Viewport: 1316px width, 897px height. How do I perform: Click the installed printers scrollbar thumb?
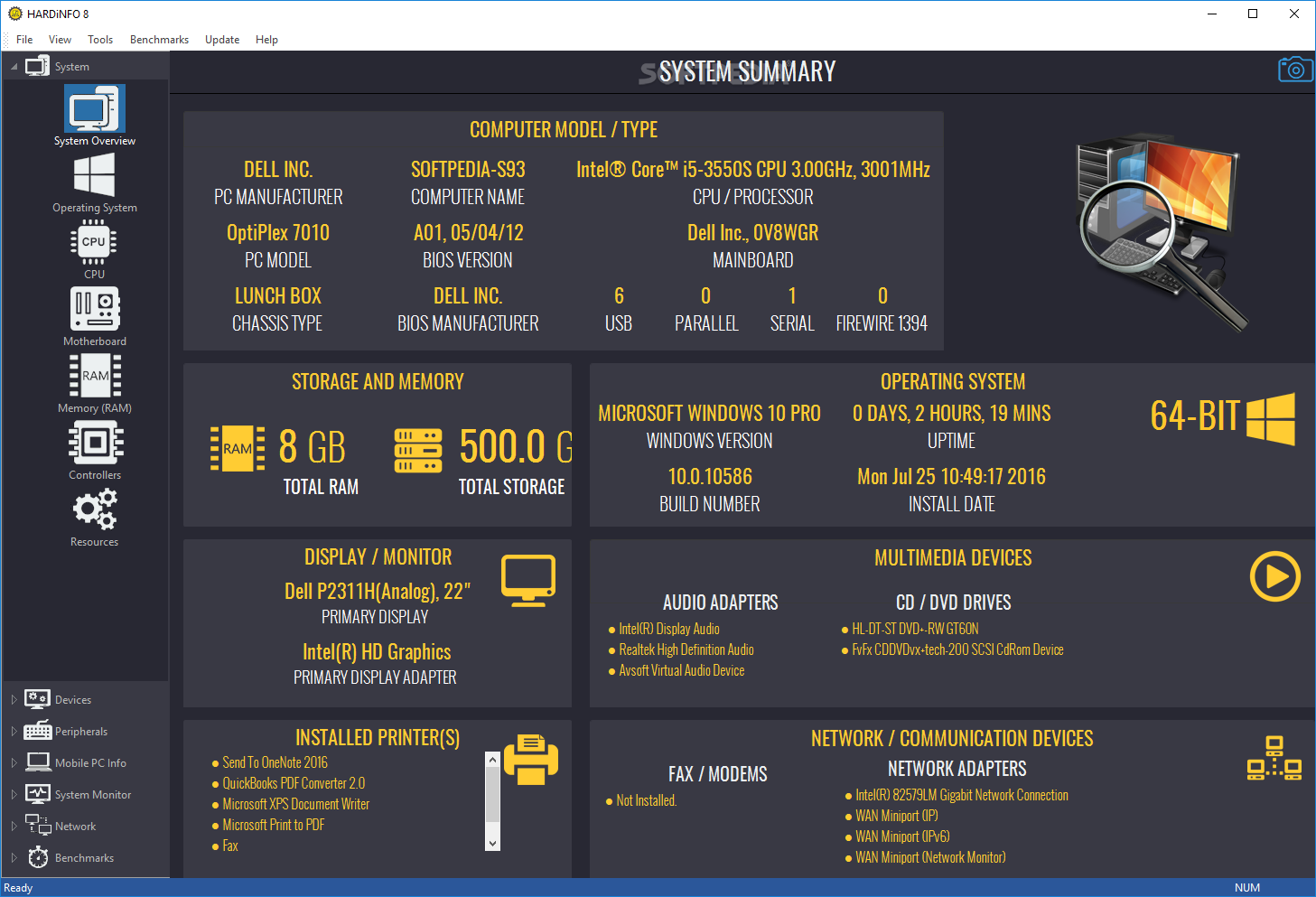point(492,794)
